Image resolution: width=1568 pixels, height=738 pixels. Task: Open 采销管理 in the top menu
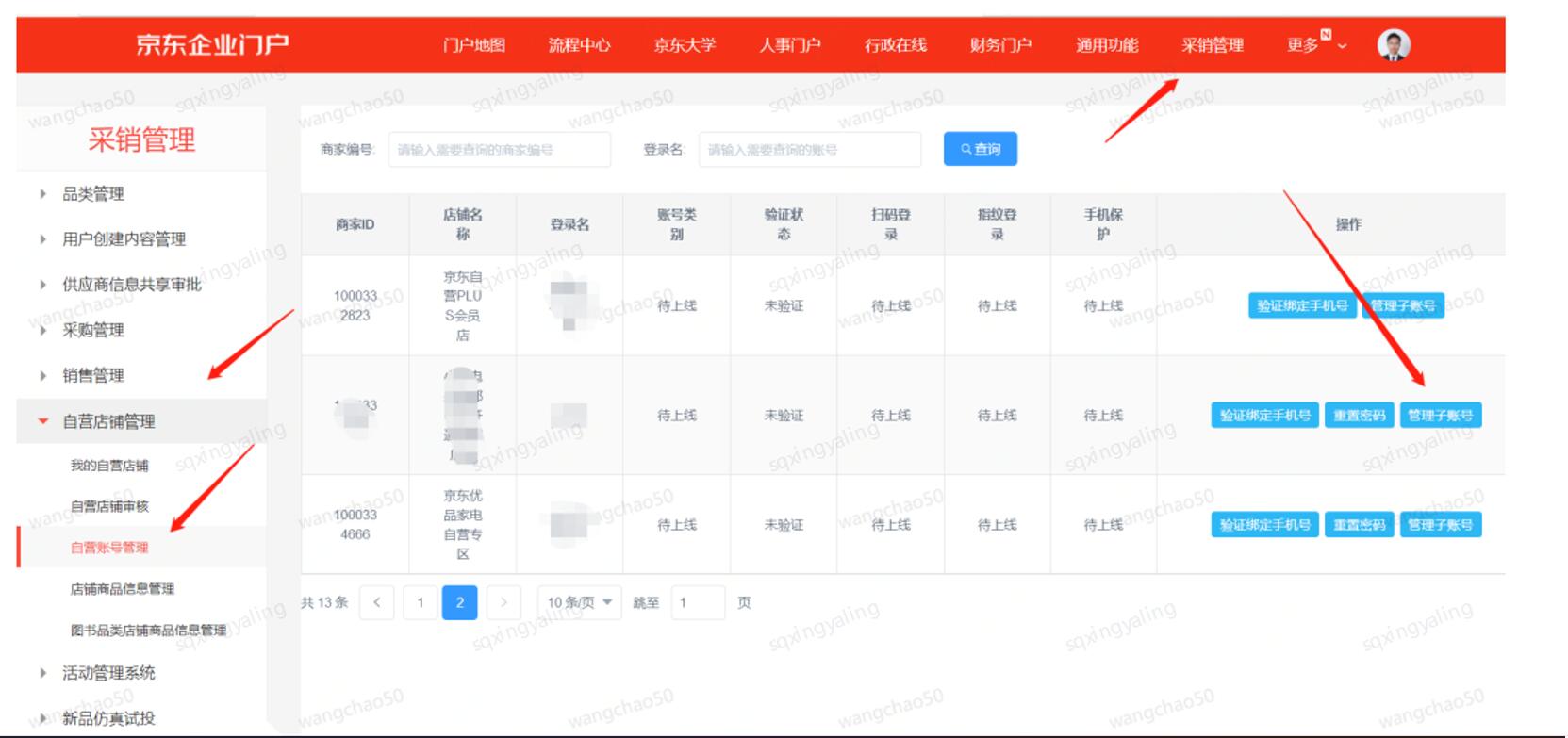click(1212, 44)
